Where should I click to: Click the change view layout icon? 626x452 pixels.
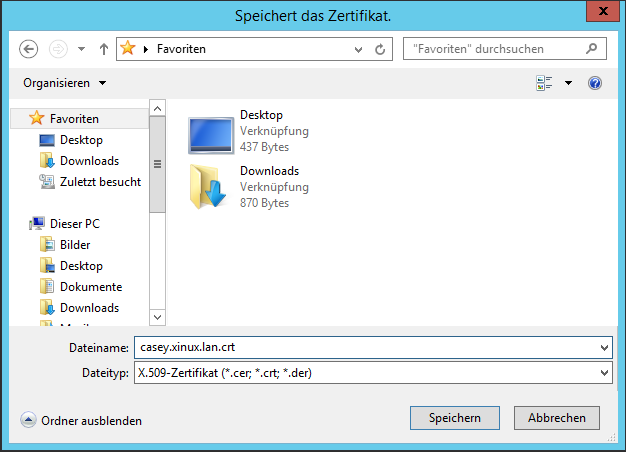(x=544, y=83)
